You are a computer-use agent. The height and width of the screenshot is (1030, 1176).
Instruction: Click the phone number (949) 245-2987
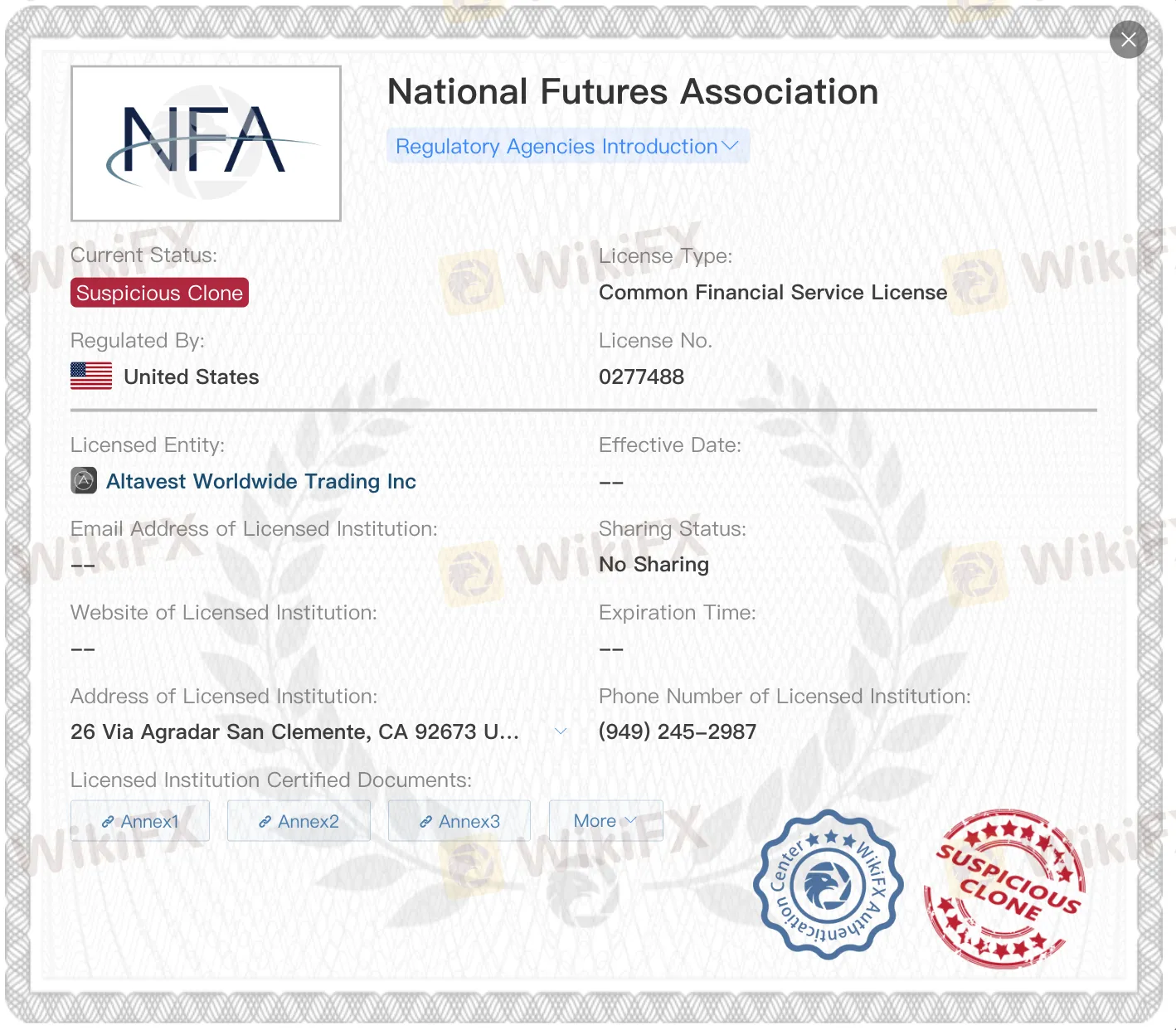(x=678, y=731)
